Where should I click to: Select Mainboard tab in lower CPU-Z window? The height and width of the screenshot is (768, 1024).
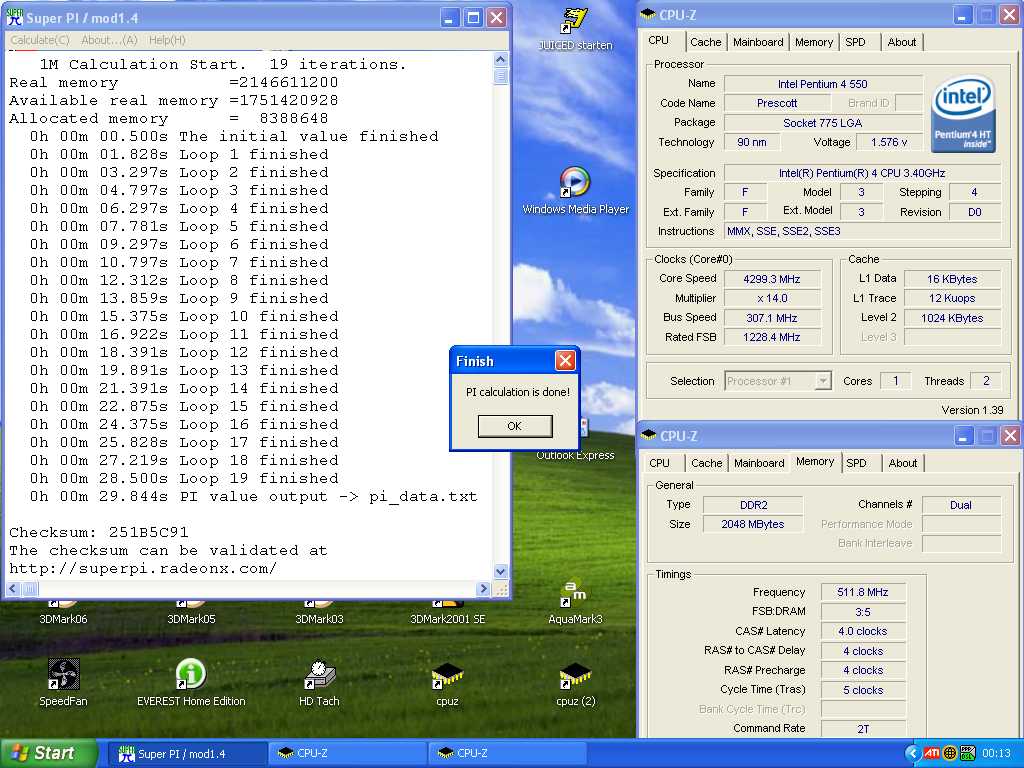tap(759, 463)
